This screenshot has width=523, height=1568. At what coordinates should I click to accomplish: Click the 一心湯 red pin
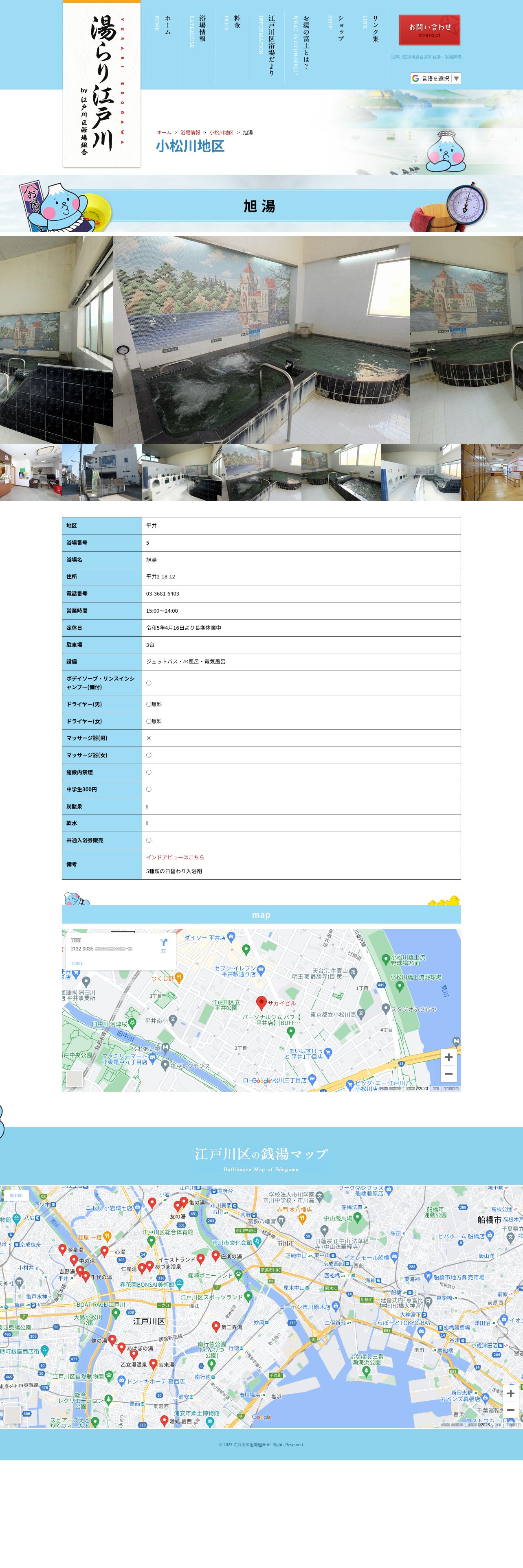point(104,1251)
